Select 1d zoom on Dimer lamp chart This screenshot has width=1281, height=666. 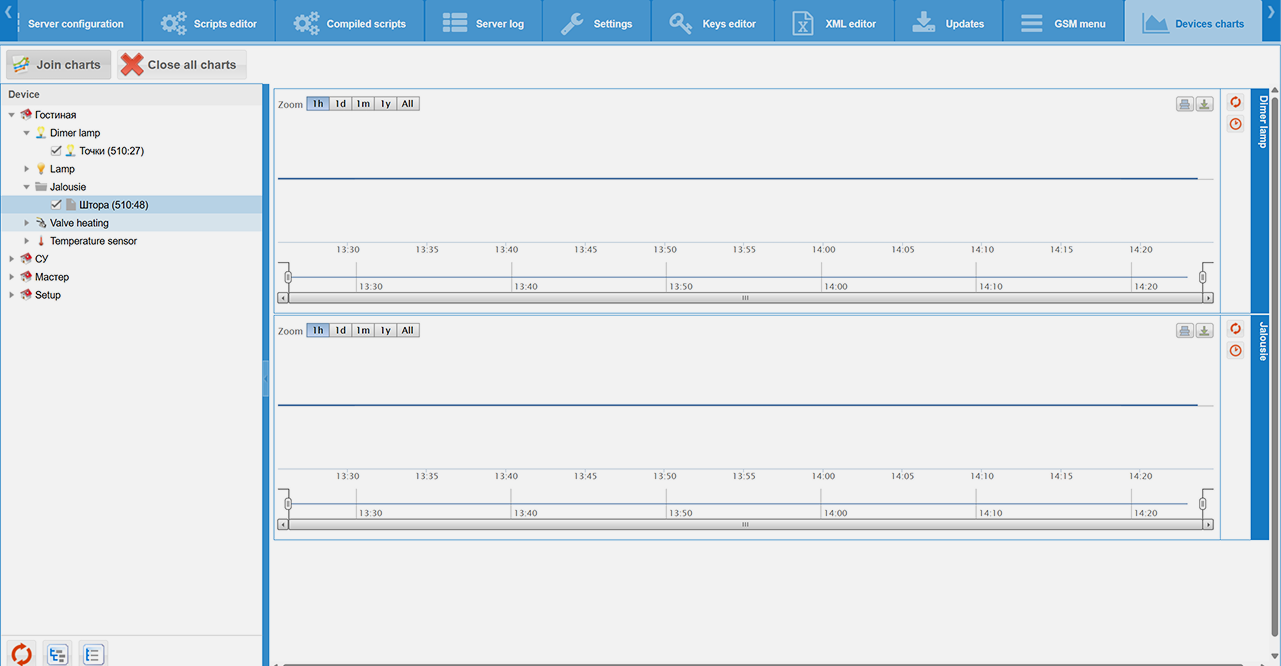(340, 104)
